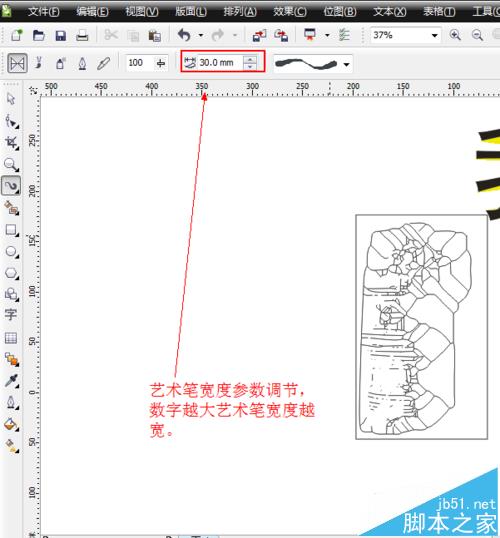Select the Eyedropper tool

pos(11,381)
